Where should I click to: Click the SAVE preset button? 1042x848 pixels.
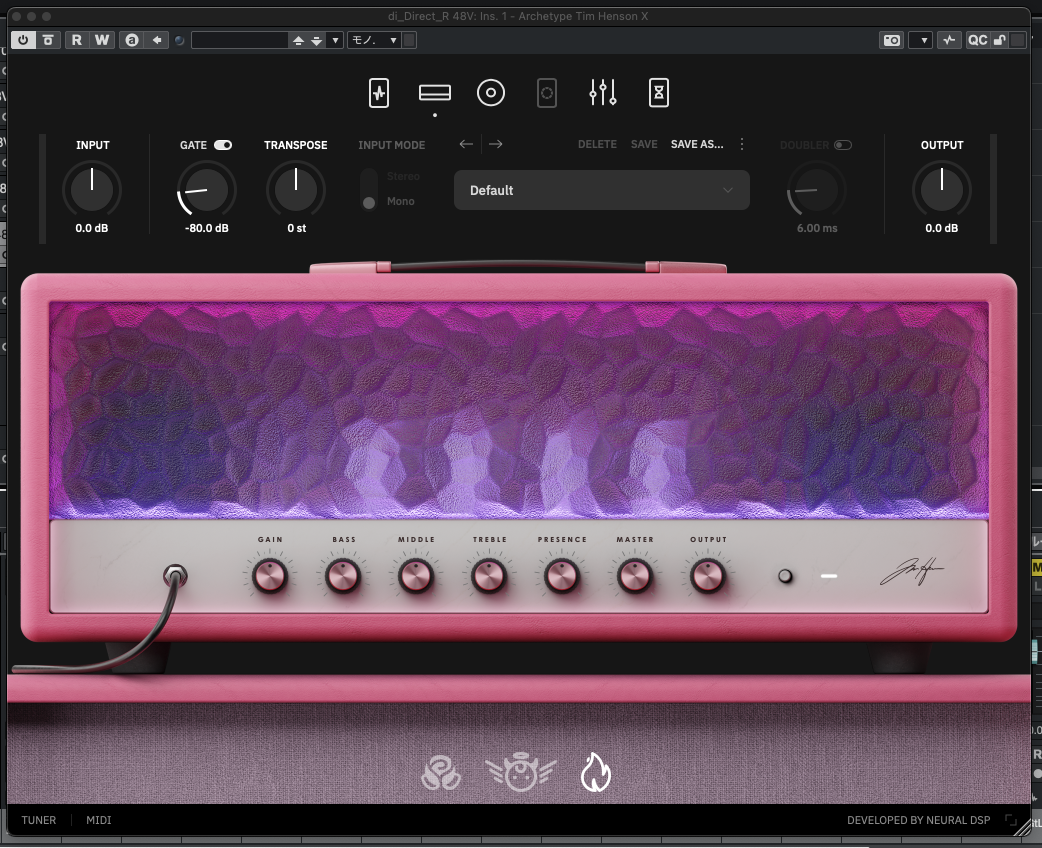(644, 144)
